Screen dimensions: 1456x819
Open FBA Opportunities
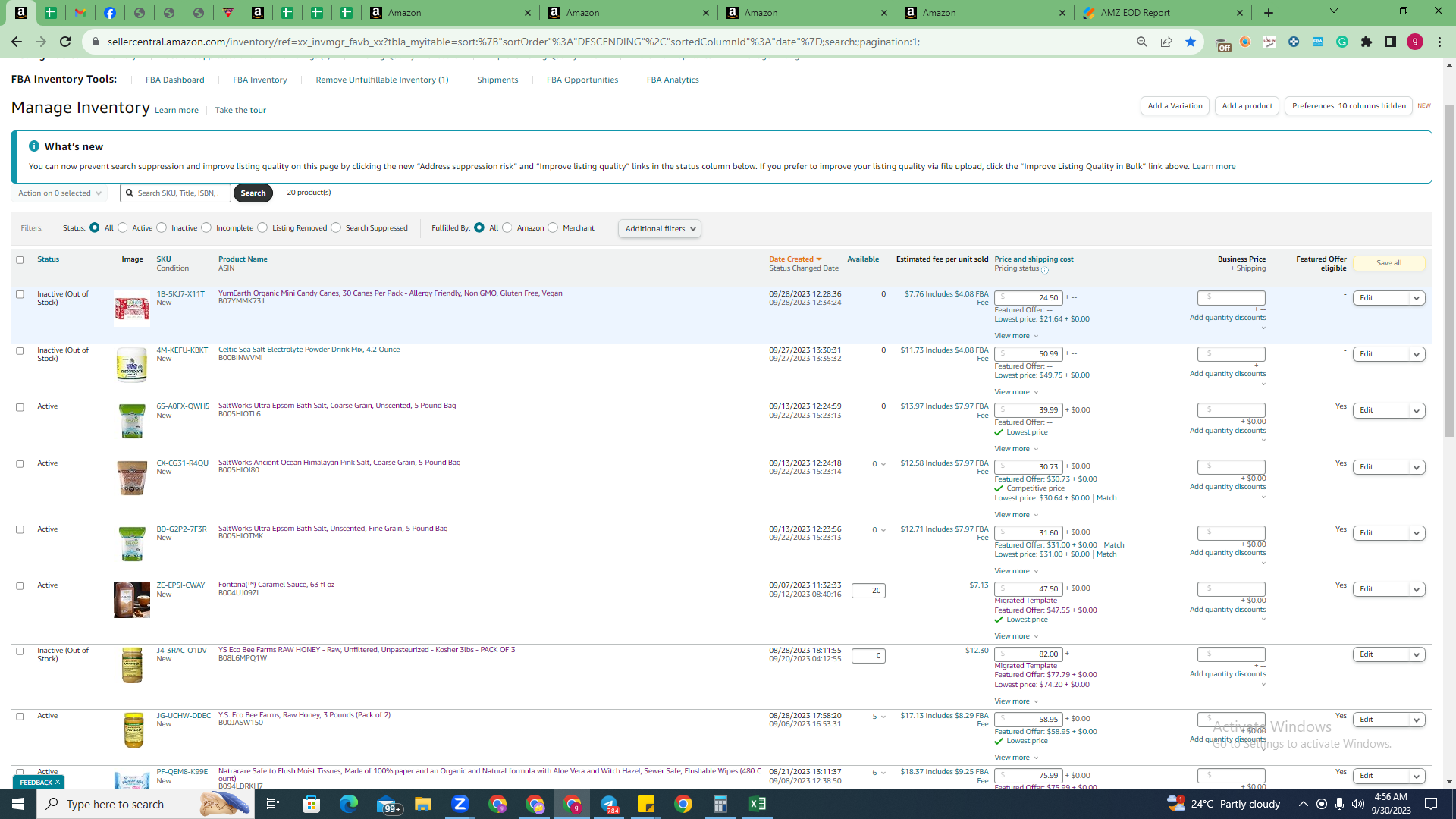tap(582, 80)
